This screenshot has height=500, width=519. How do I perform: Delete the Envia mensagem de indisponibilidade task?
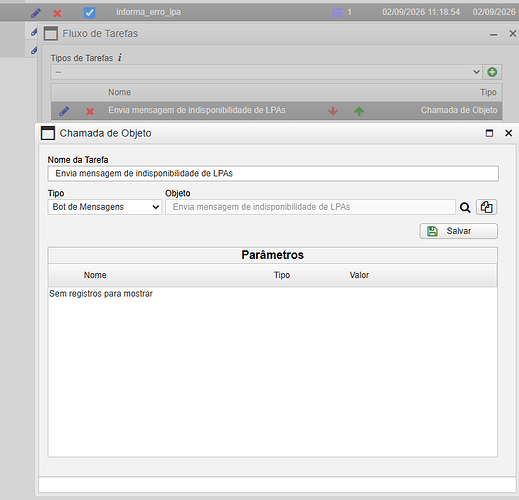pyautogui.click(x=90, y=111)
